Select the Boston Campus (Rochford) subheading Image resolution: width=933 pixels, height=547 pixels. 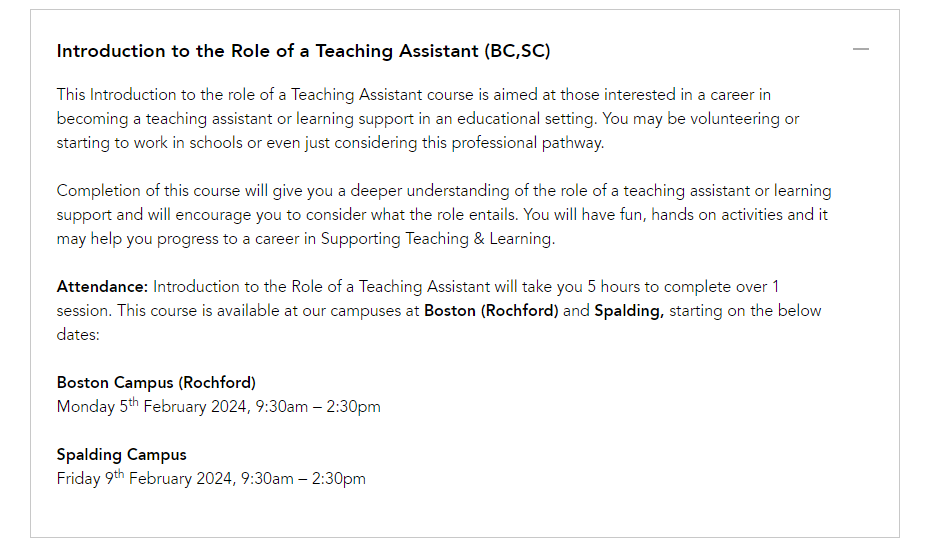point(156,383)
